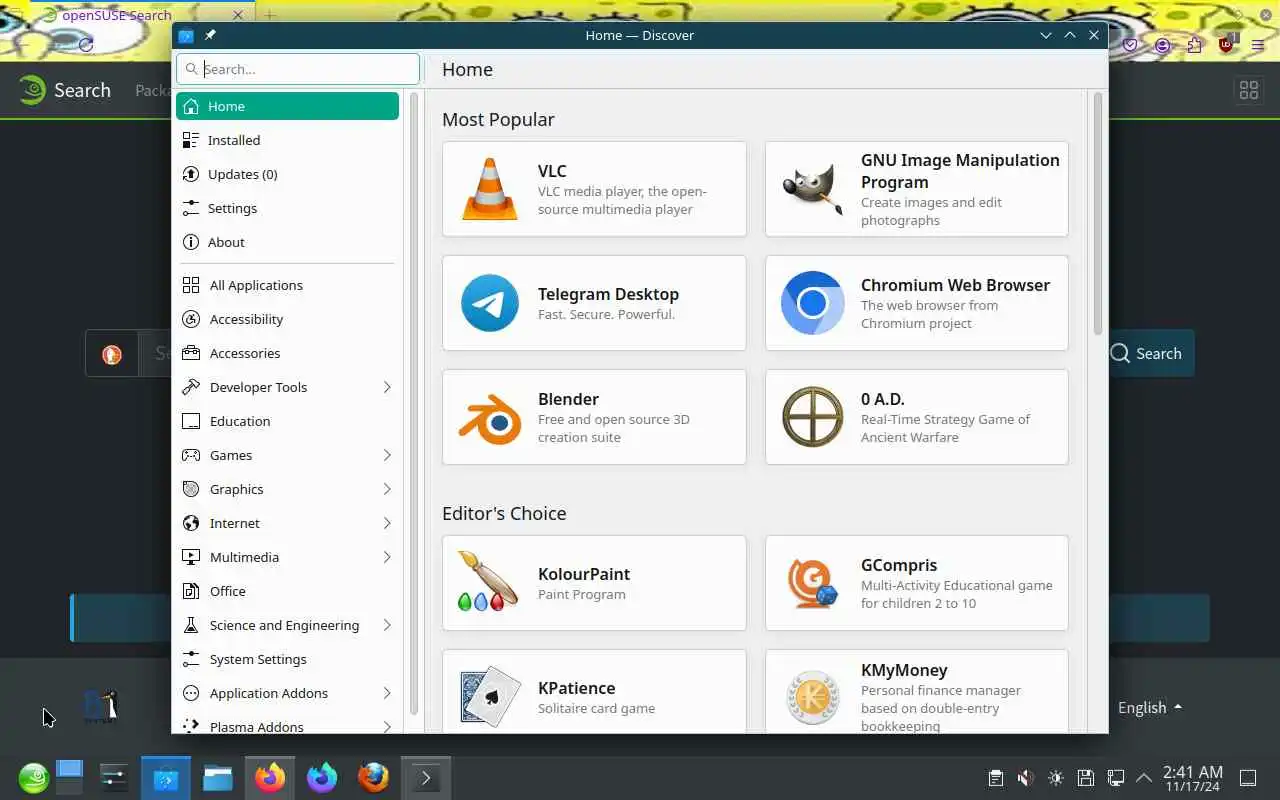Open the network connections tray icon
The width and height of the screenshot is (1280, 800).
point(1116,777)
